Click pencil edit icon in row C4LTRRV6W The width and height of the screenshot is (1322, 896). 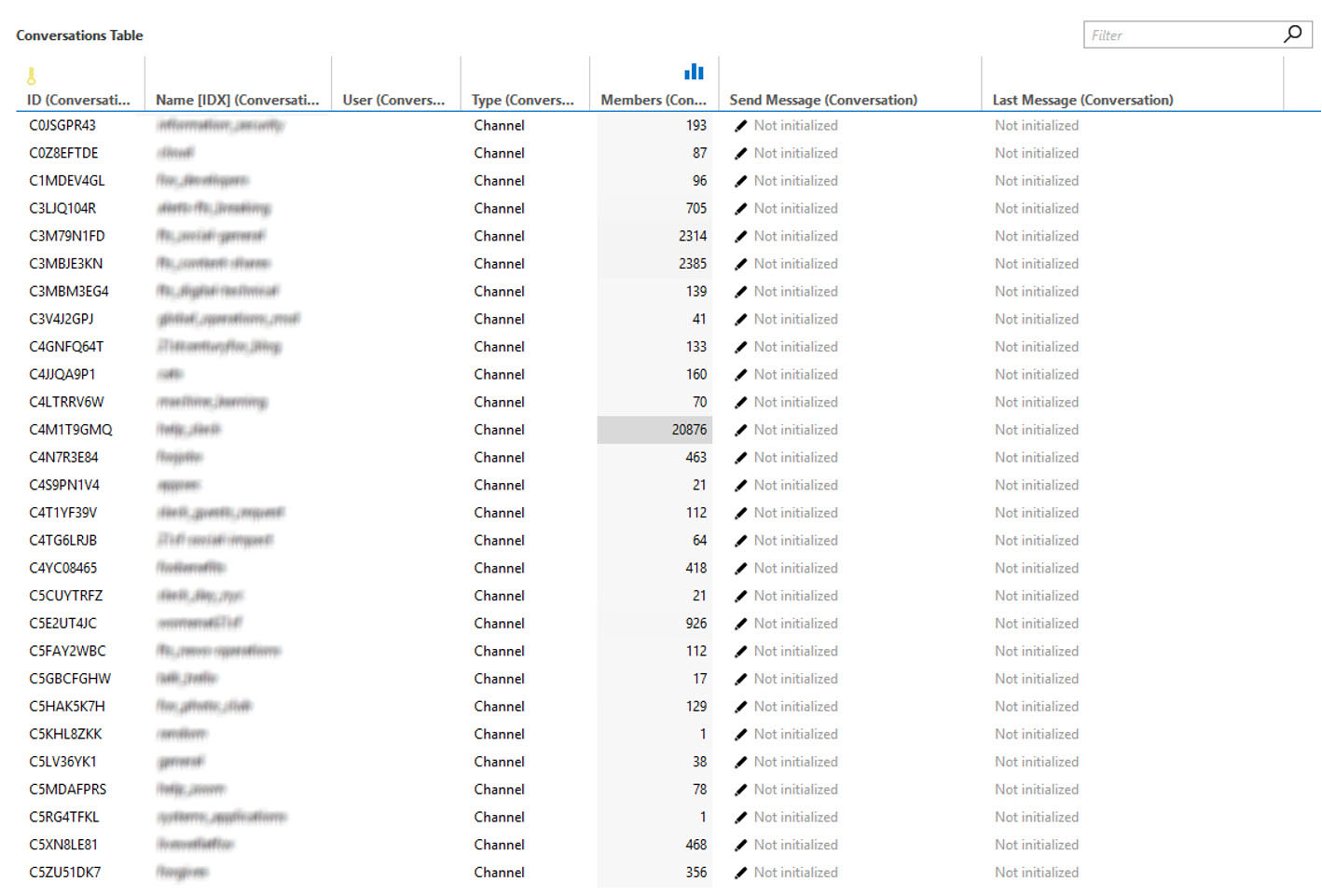740,402
